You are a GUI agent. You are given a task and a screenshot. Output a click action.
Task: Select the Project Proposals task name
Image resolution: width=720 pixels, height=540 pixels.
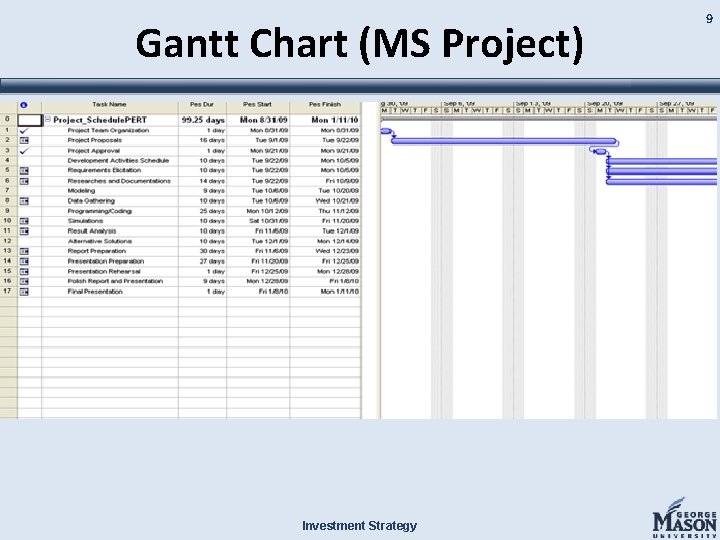point(95,141)
